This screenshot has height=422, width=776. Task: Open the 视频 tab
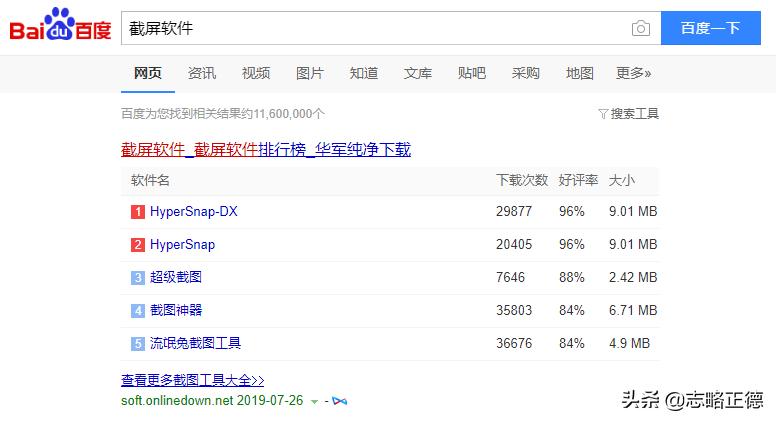coord(256,73)
